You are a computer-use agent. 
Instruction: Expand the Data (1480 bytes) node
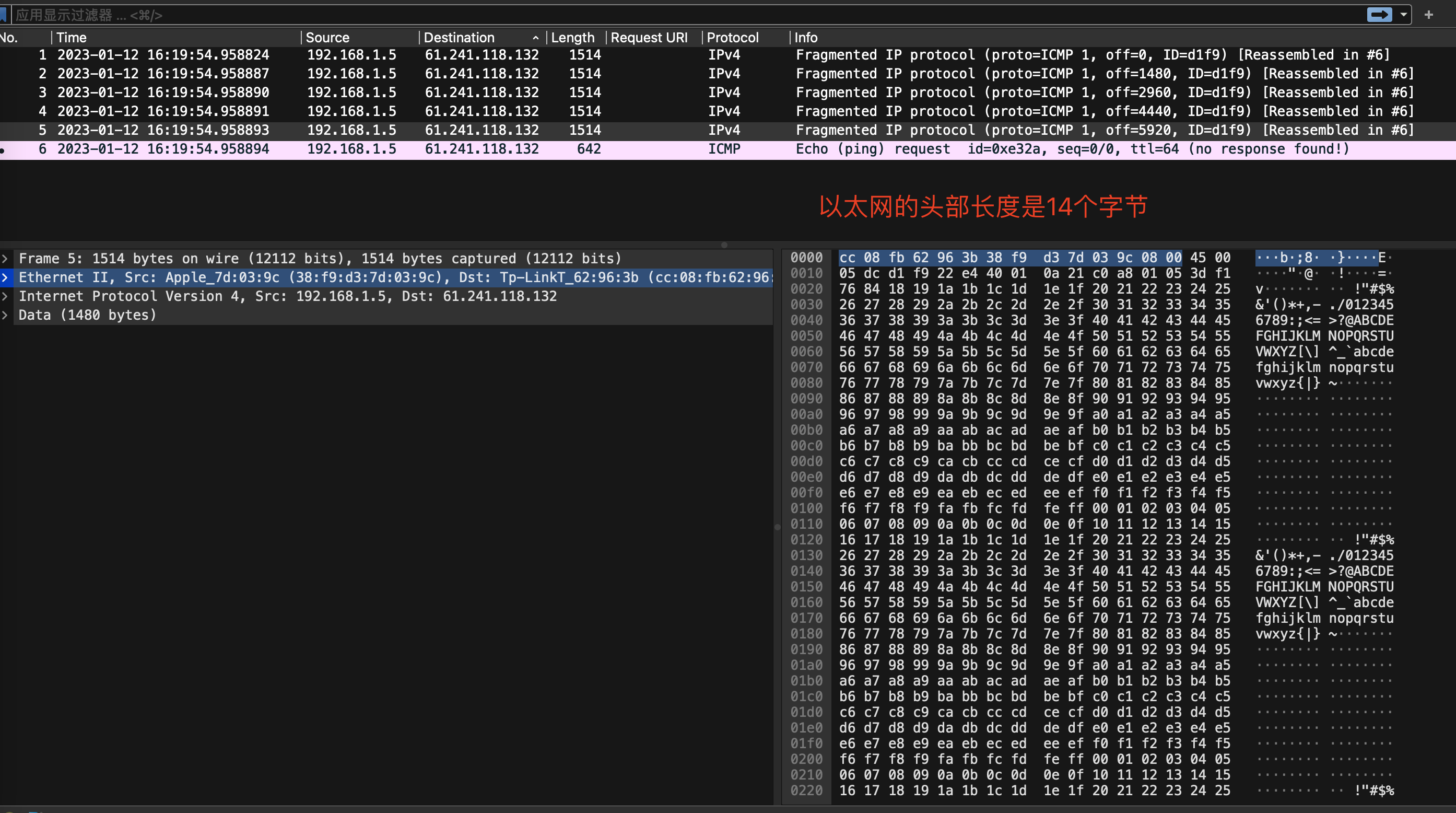(5, 315)
